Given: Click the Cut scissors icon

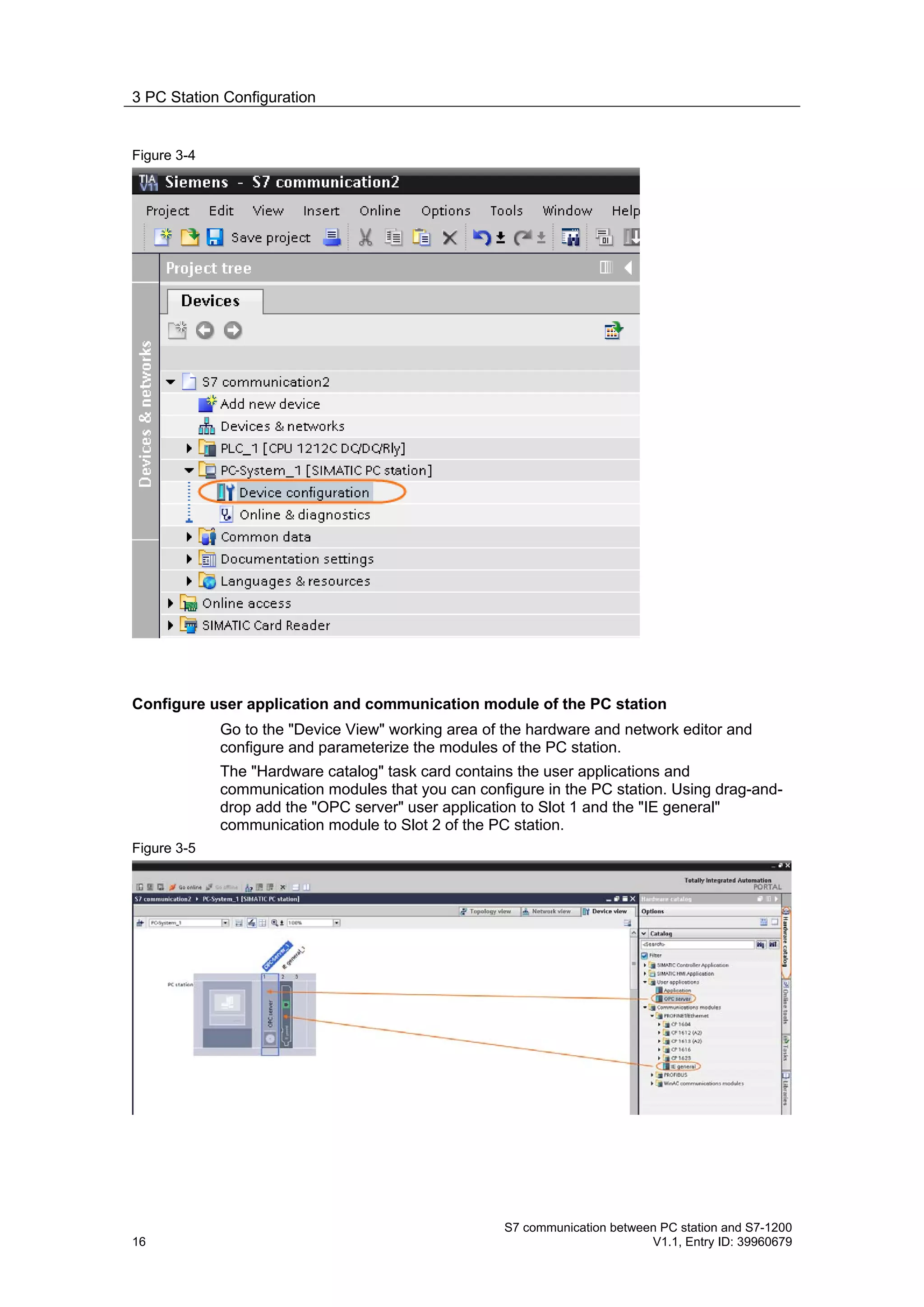Looking at the screenshot, I should tap(365, 237).
